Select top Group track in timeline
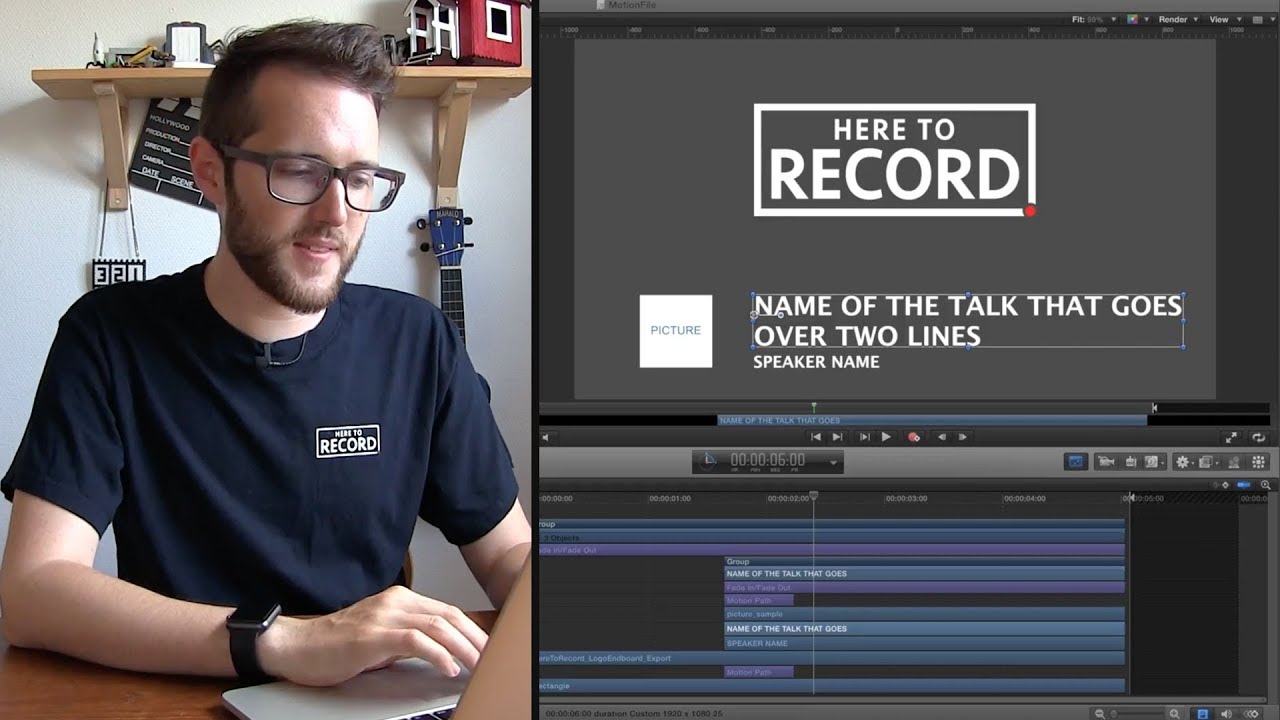This screenshot has height=720, width=1280. [x=832, y=524]
